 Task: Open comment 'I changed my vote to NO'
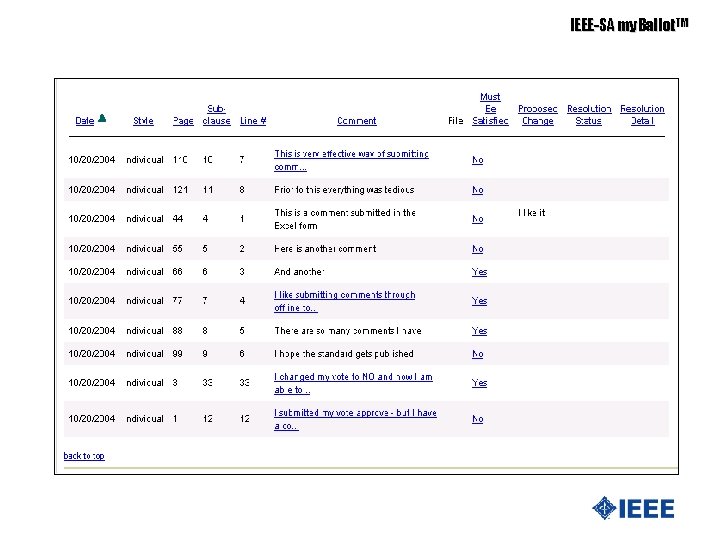[353, 383]
